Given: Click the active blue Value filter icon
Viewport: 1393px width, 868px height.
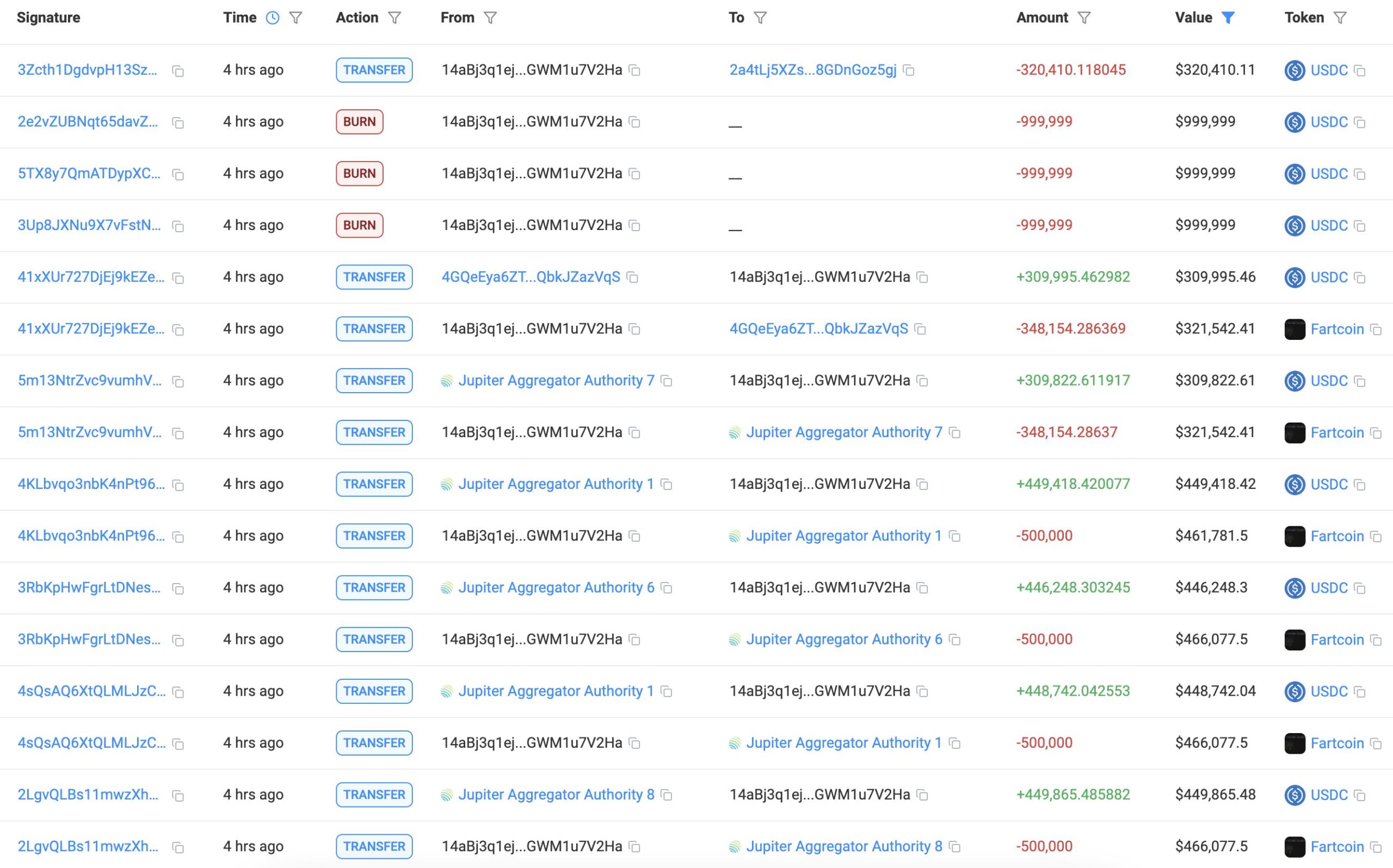Looking at the screenshot, I should pyautogui.click(x=1228, y=18).
